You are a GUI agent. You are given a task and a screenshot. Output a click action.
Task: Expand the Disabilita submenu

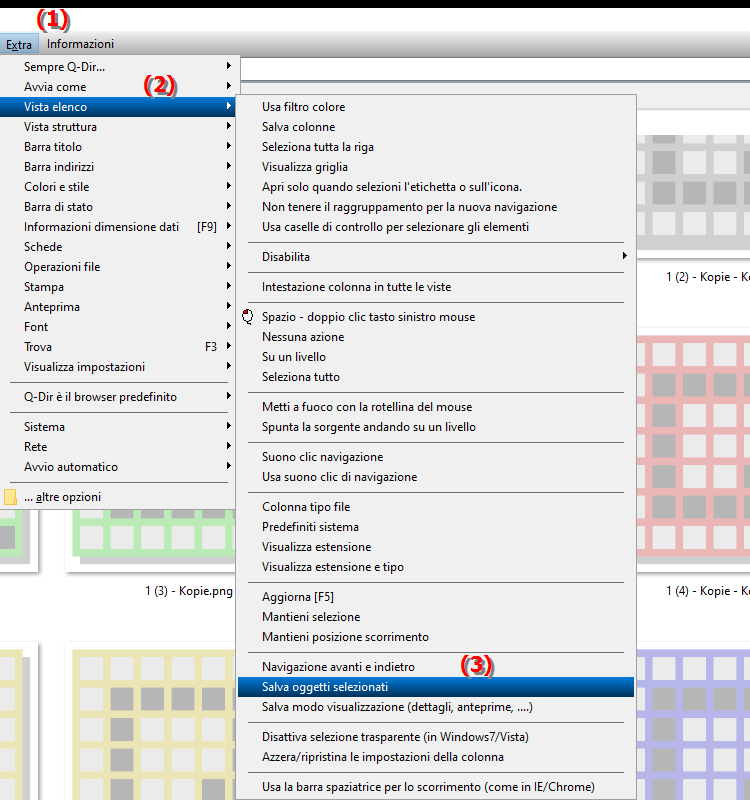pos(436,257)
